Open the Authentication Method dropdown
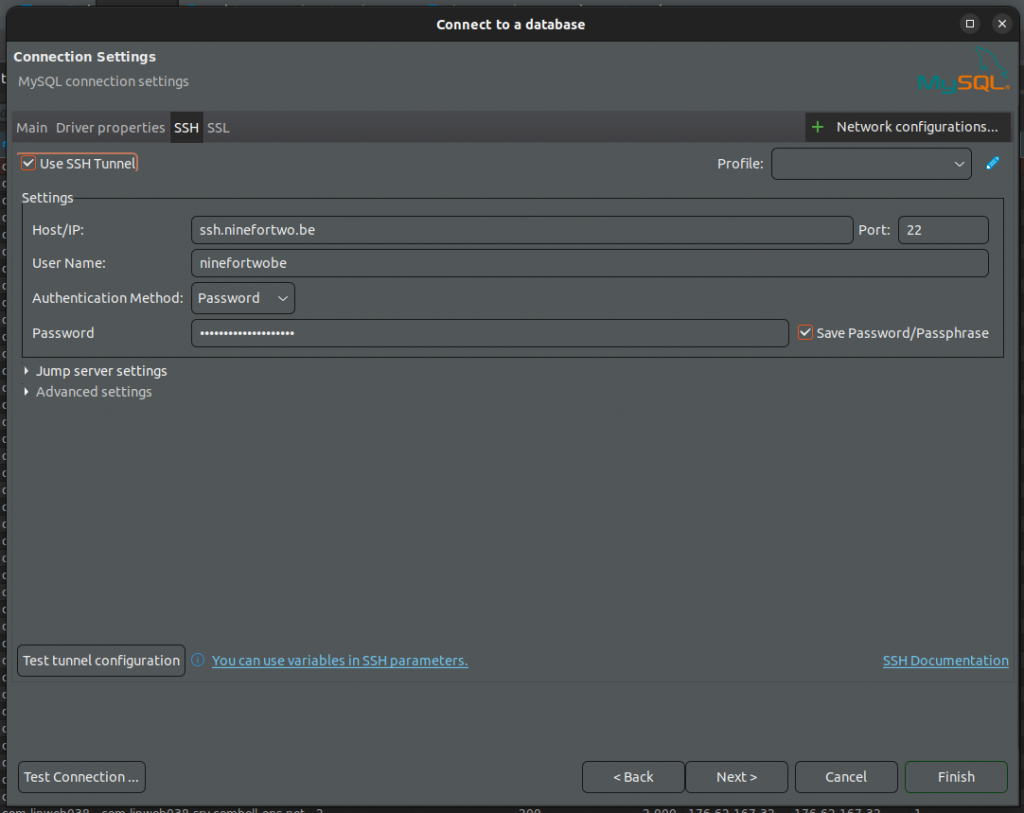Screen dimensions: 1024x813 click(x=243, y=298)
